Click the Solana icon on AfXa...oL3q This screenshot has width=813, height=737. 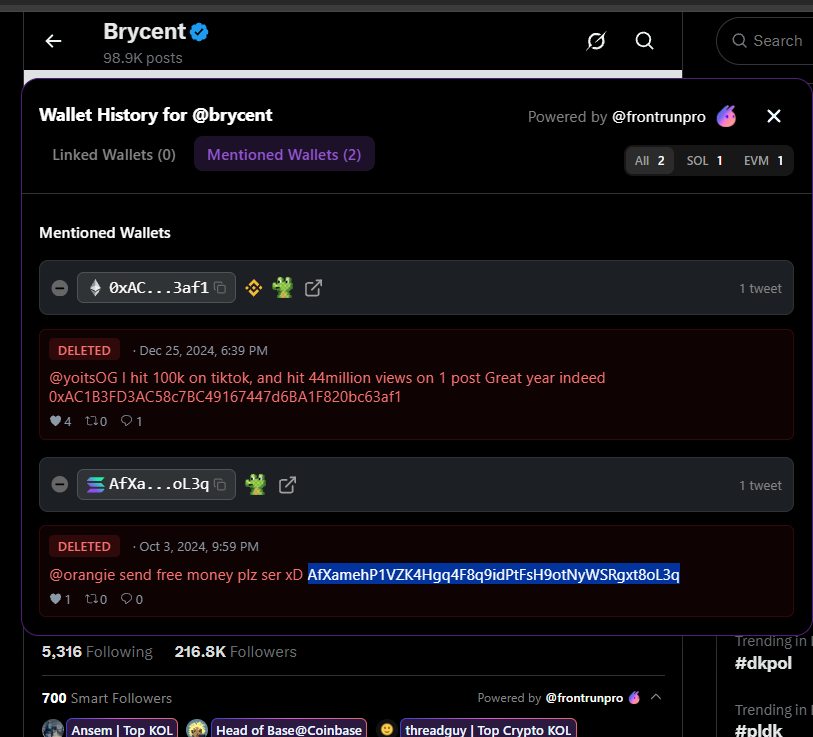[x=95, y=484]
